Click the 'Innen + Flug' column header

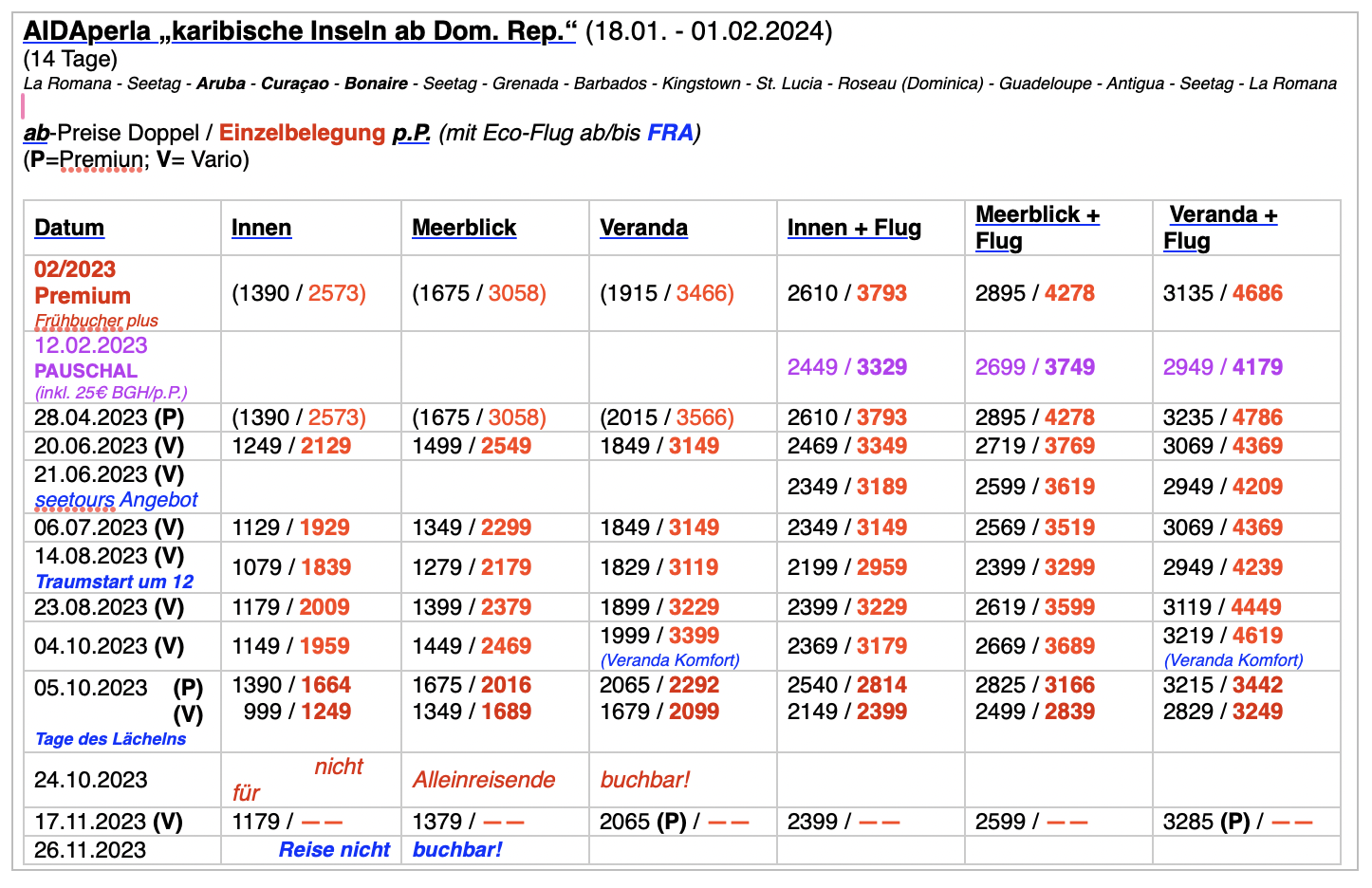[854, 228]
